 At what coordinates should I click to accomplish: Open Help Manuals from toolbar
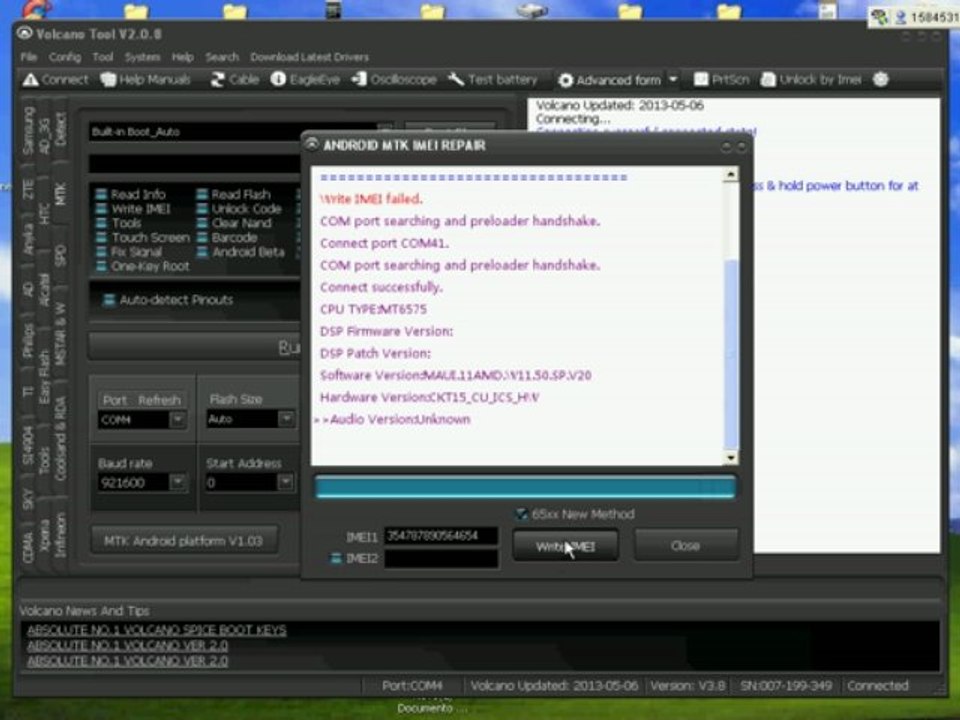pos(146,80)
